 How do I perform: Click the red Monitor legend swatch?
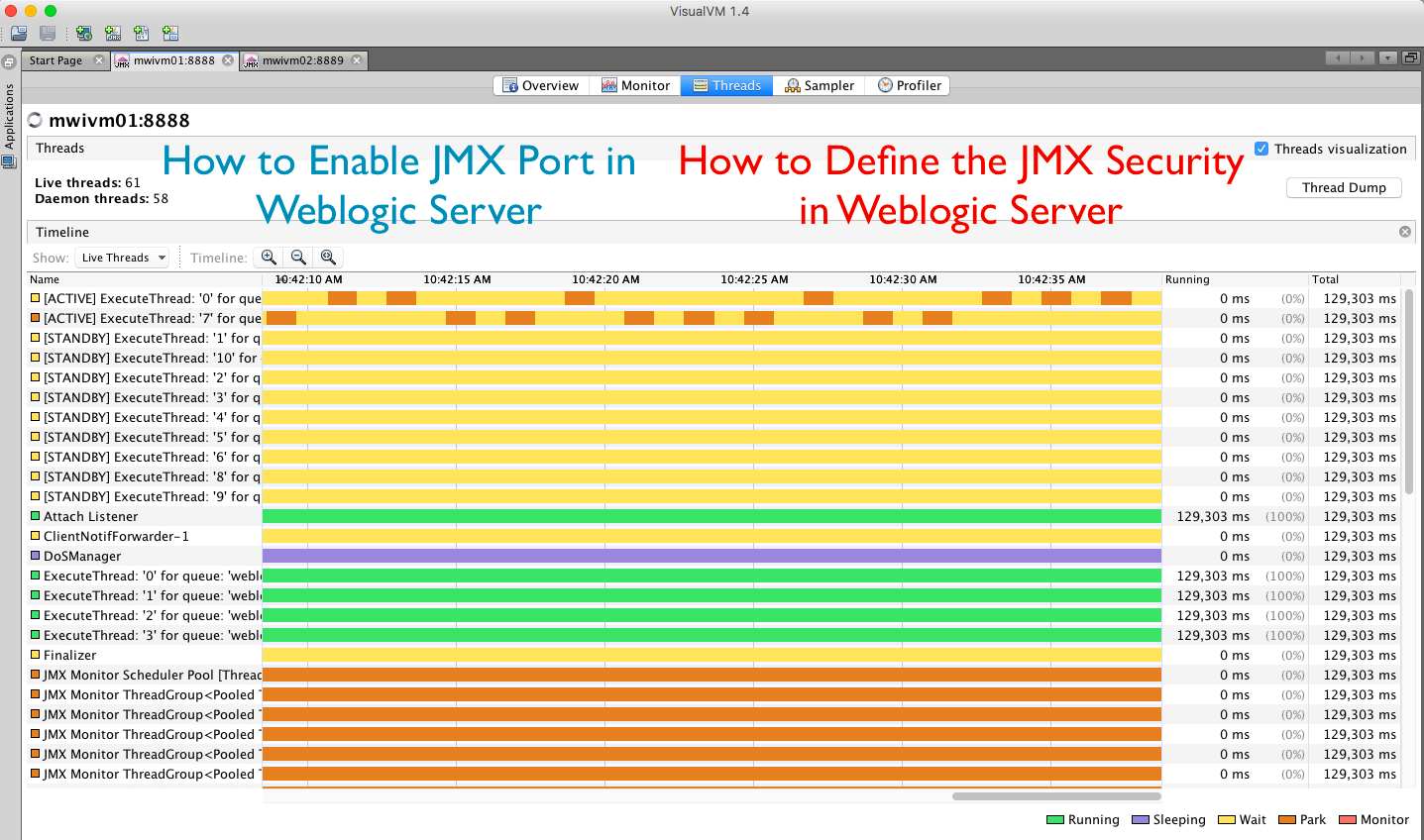point(1348,820)
